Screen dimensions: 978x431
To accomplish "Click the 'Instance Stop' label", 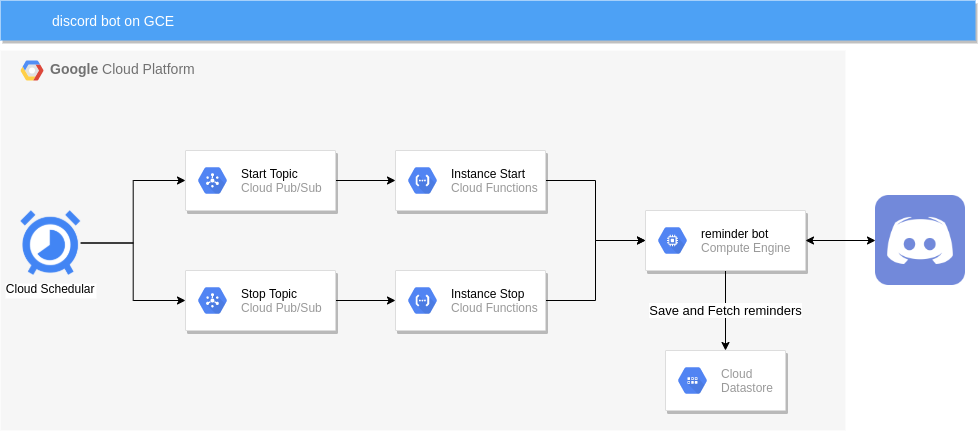I will pos(488,294).
